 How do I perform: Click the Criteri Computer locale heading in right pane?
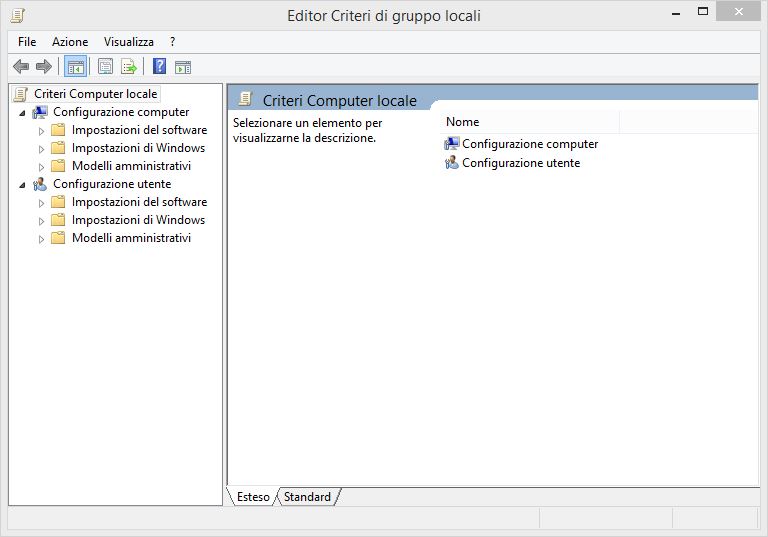coord(339,100)
